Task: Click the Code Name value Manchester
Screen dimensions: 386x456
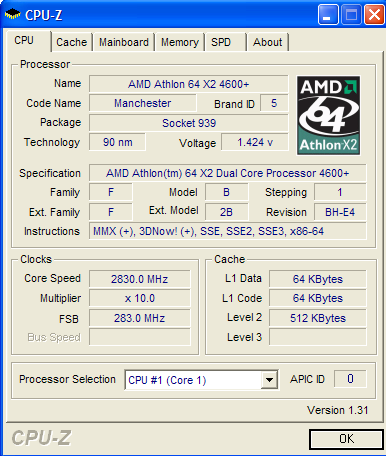Action: click(143, 103)
